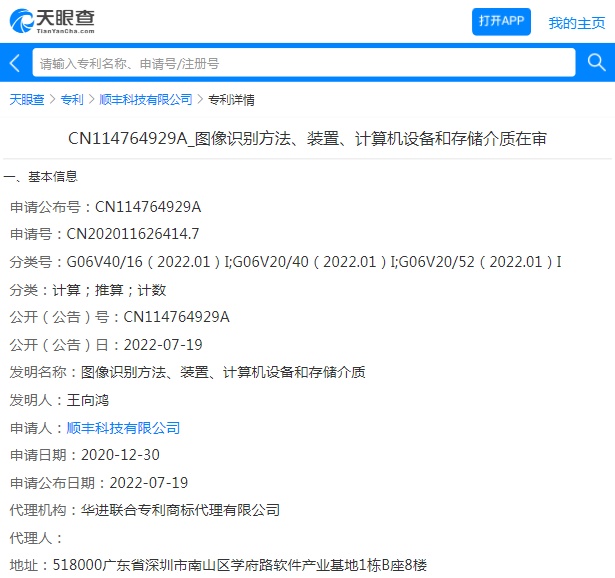The image size is (615, 578).
Task: Click the 代理人 label
Action: click(x=36, y=538)
